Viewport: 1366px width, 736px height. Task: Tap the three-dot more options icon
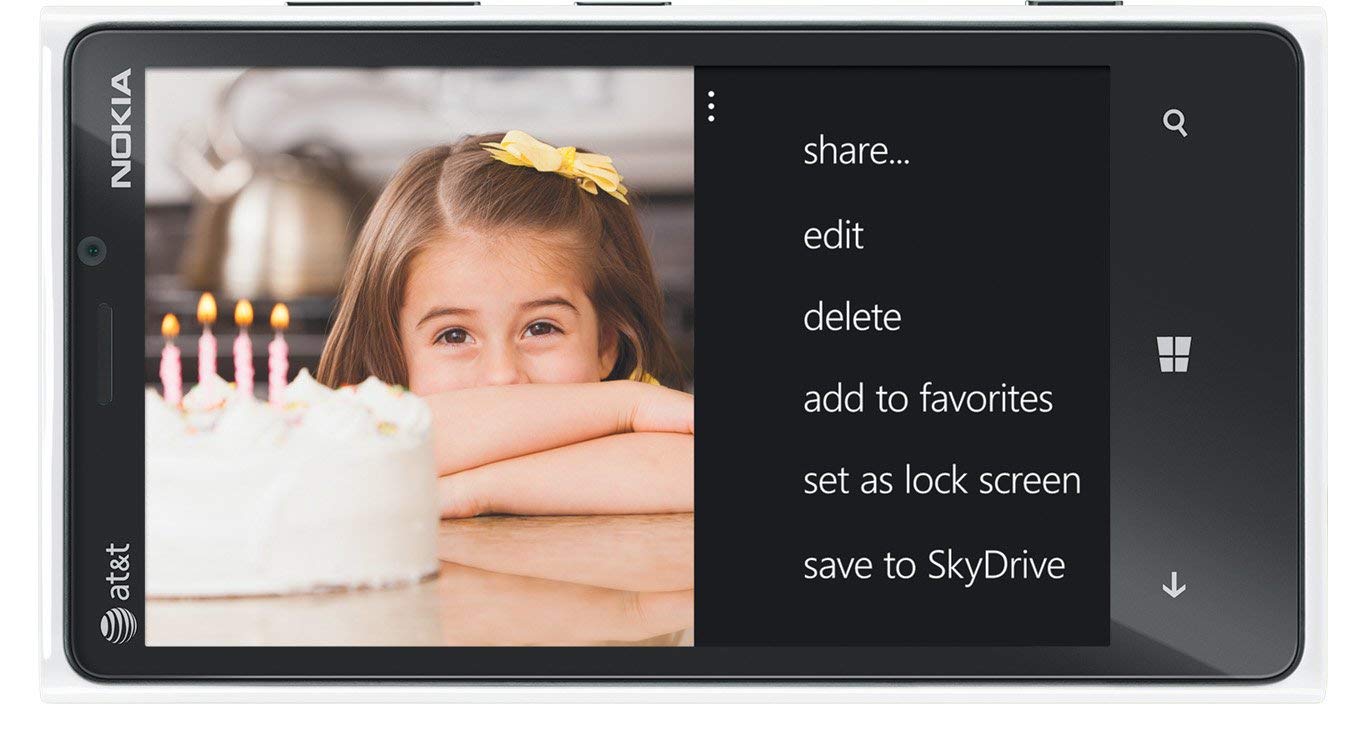(x=711, y=106)
